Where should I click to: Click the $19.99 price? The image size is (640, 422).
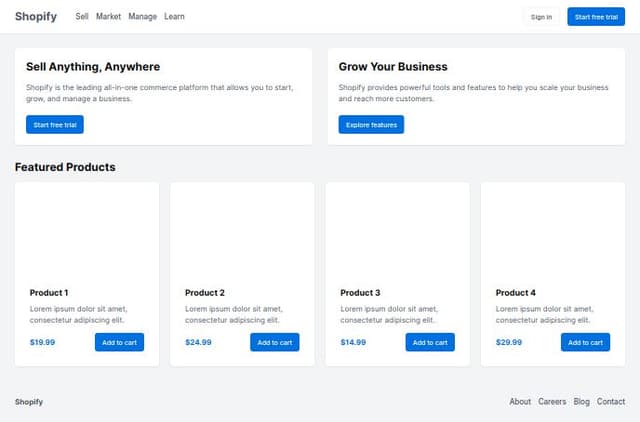[42, 342]
